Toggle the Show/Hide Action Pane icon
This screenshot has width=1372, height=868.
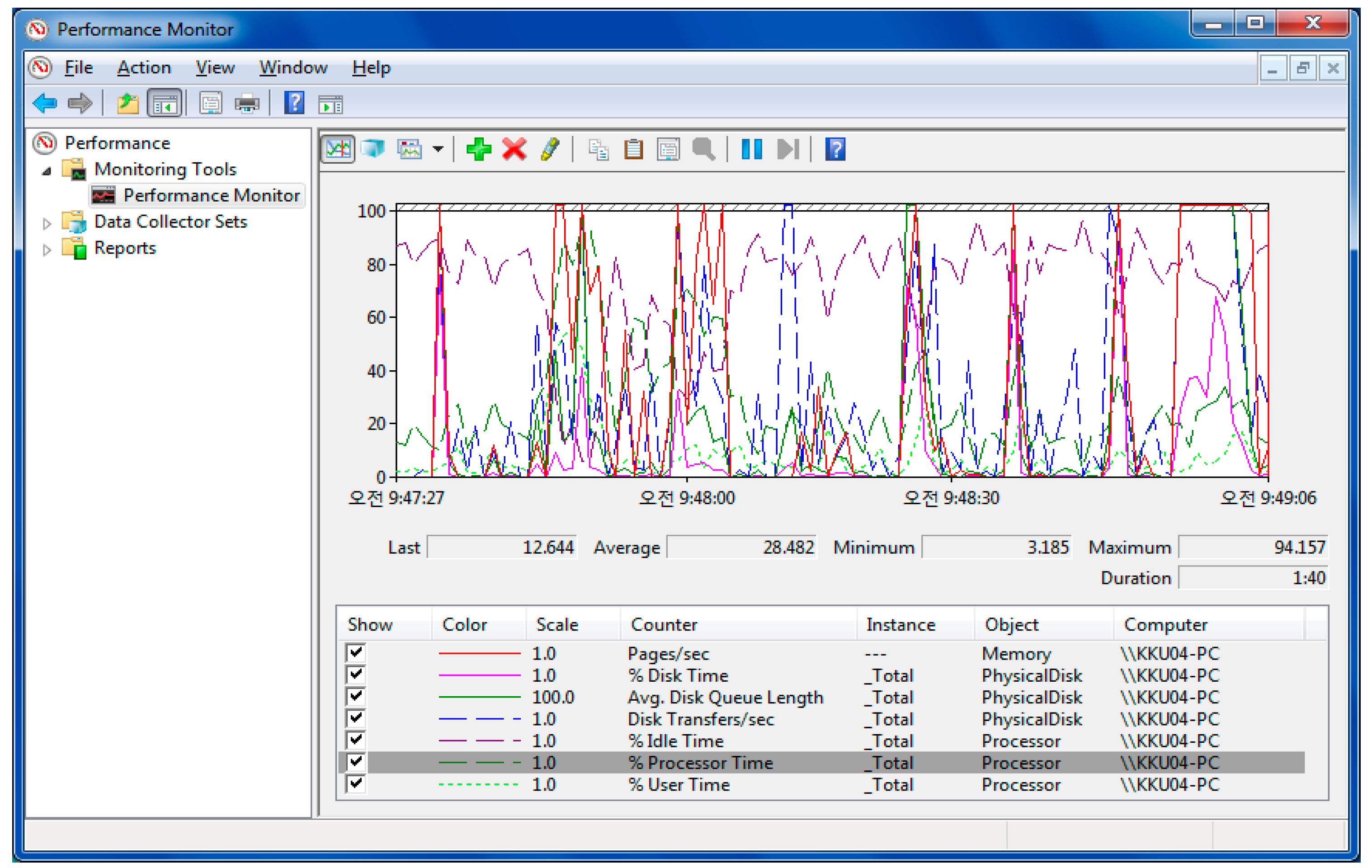click(x=330, y=105)
